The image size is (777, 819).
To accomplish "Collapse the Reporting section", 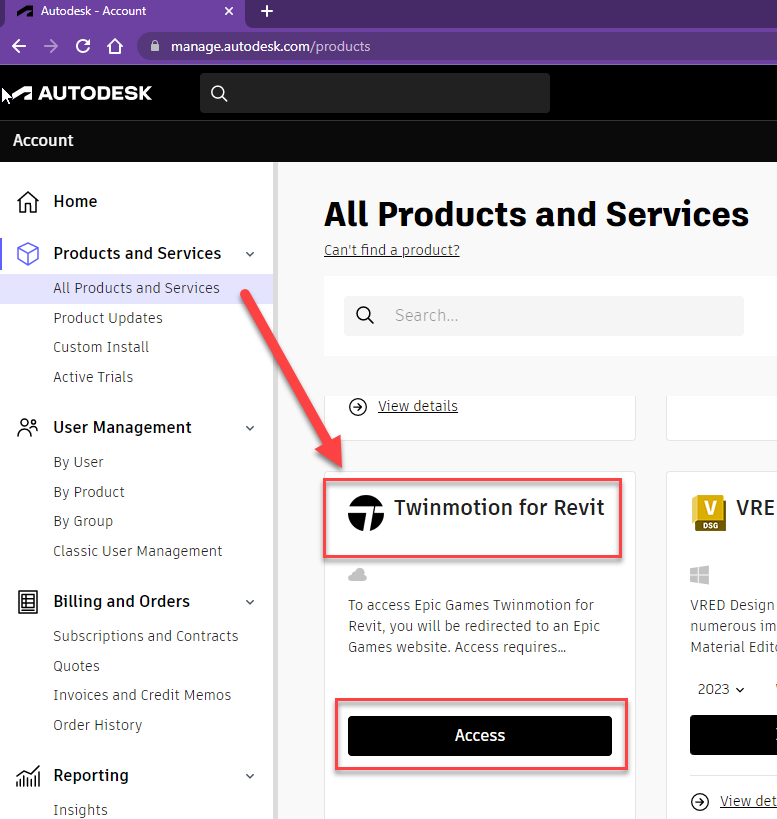I will click(250, 776).
